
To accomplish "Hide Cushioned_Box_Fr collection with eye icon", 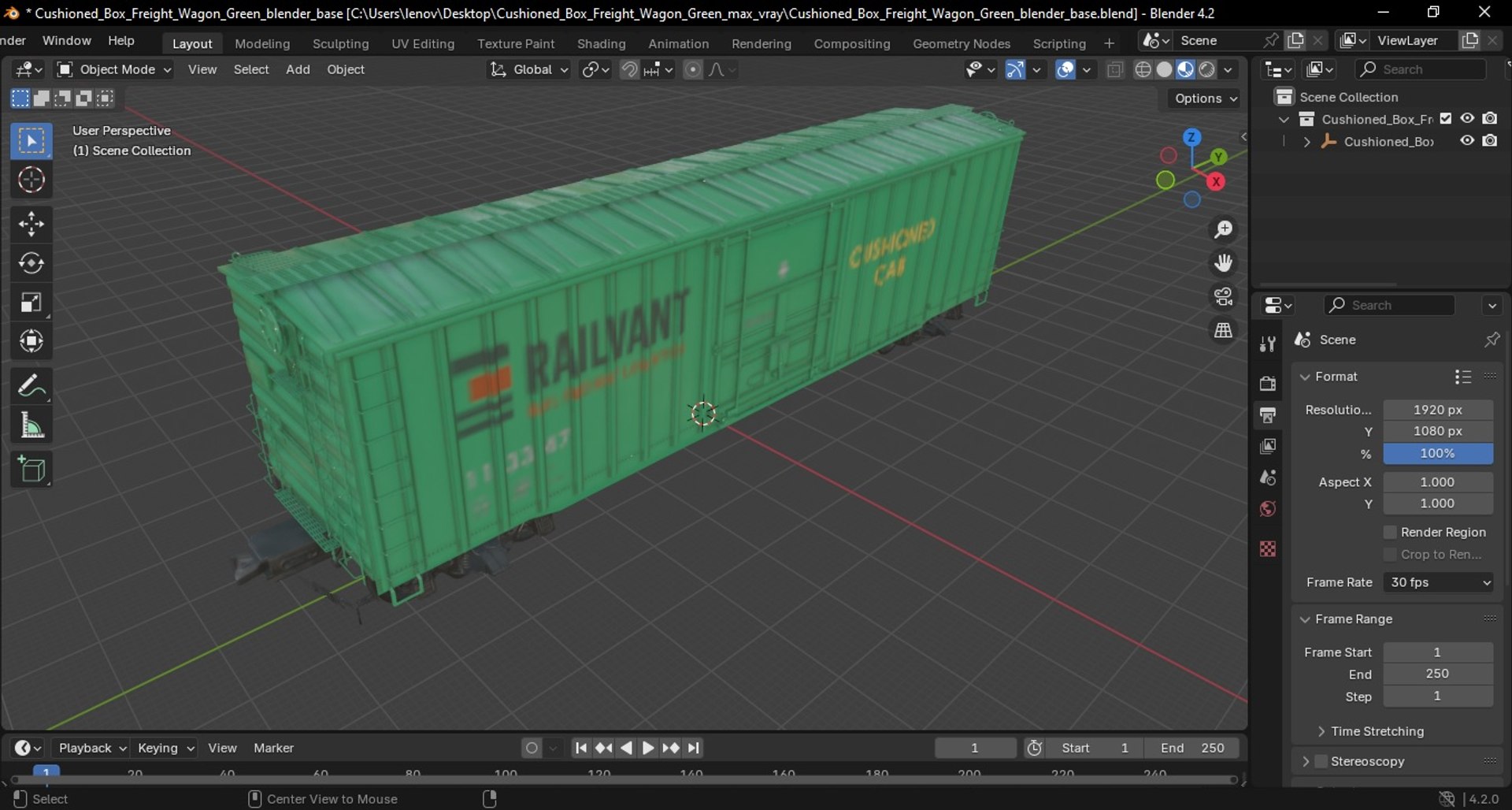I will click(1467, 119).
